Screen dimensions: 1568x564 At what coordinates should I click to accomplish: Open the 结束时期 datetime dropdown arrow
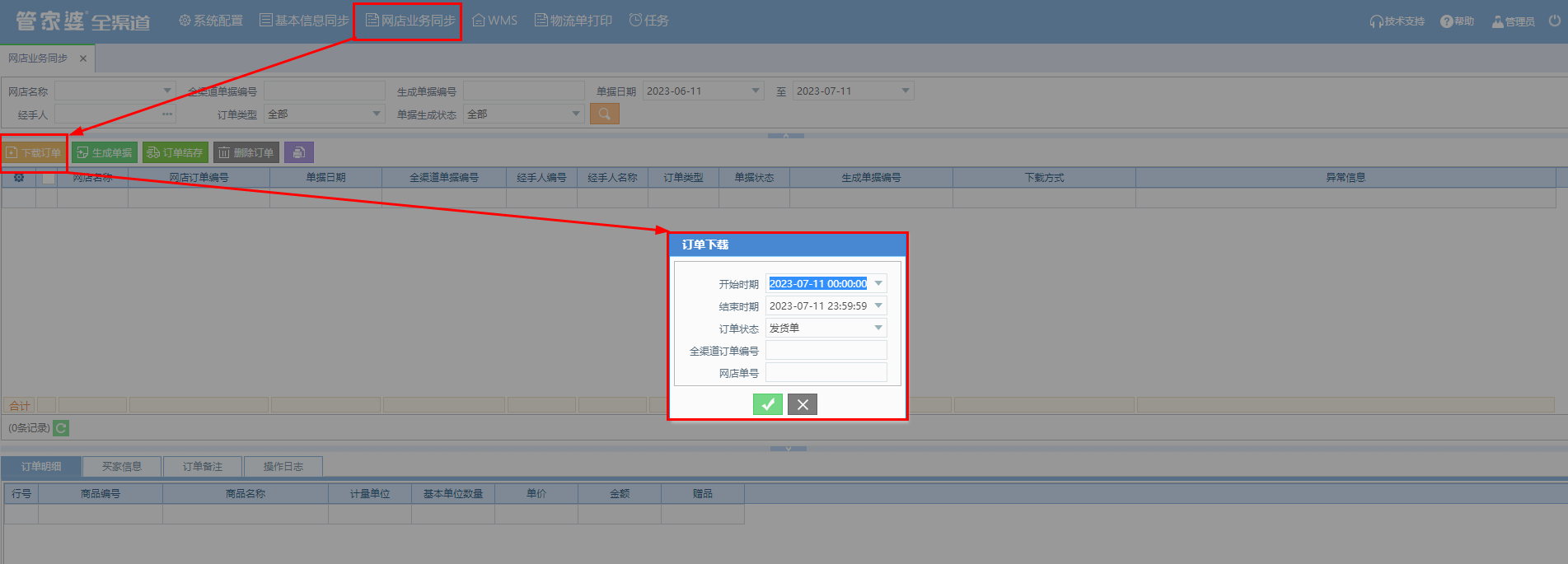878,305
